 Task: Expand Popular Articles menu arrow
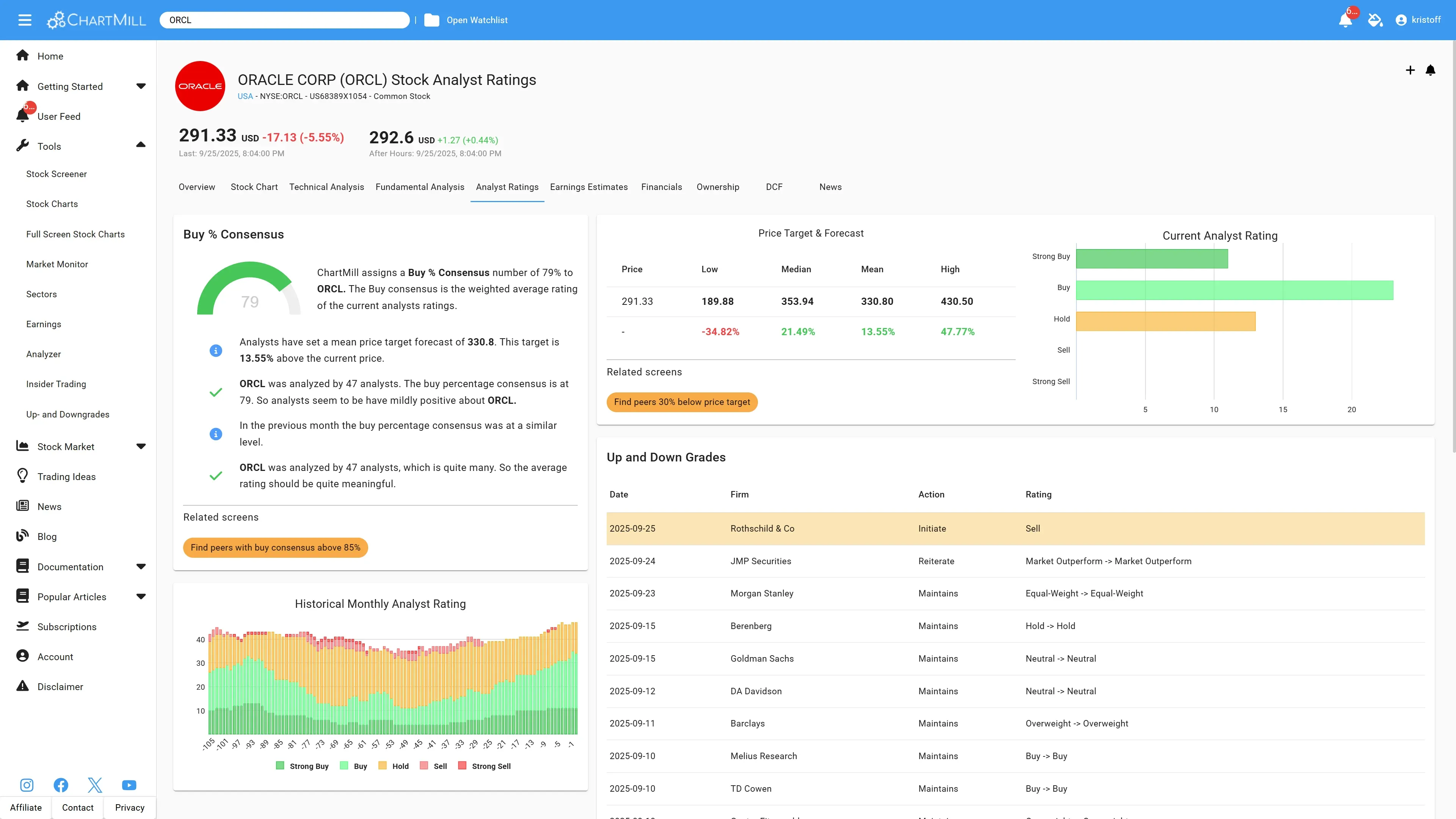(x=141, y=596)
